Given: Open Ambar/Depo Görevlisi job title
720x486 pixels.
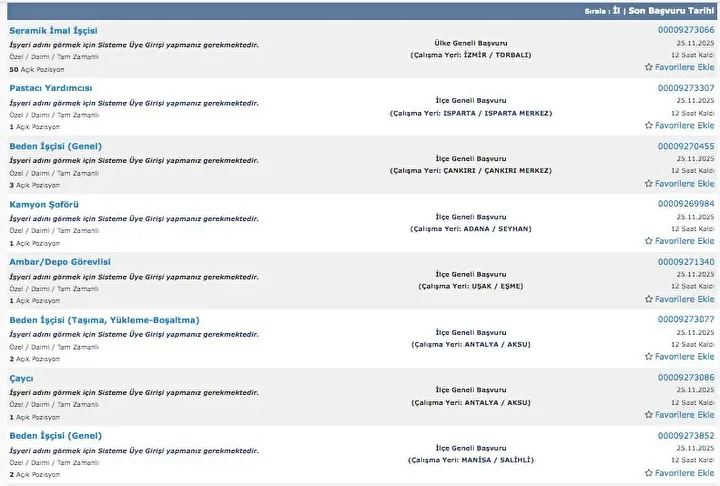Looking at the screenshot, I should (60, 262).
